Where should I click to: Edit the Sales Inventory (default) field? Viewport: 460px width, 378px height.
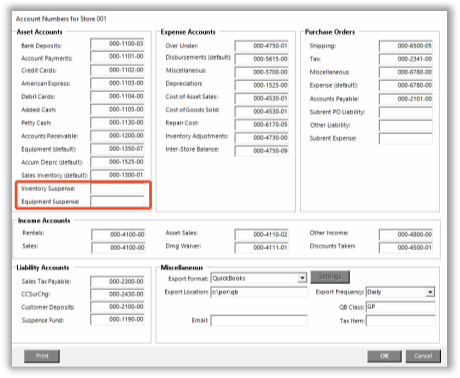pyautogui.click(x=117, y=175)
